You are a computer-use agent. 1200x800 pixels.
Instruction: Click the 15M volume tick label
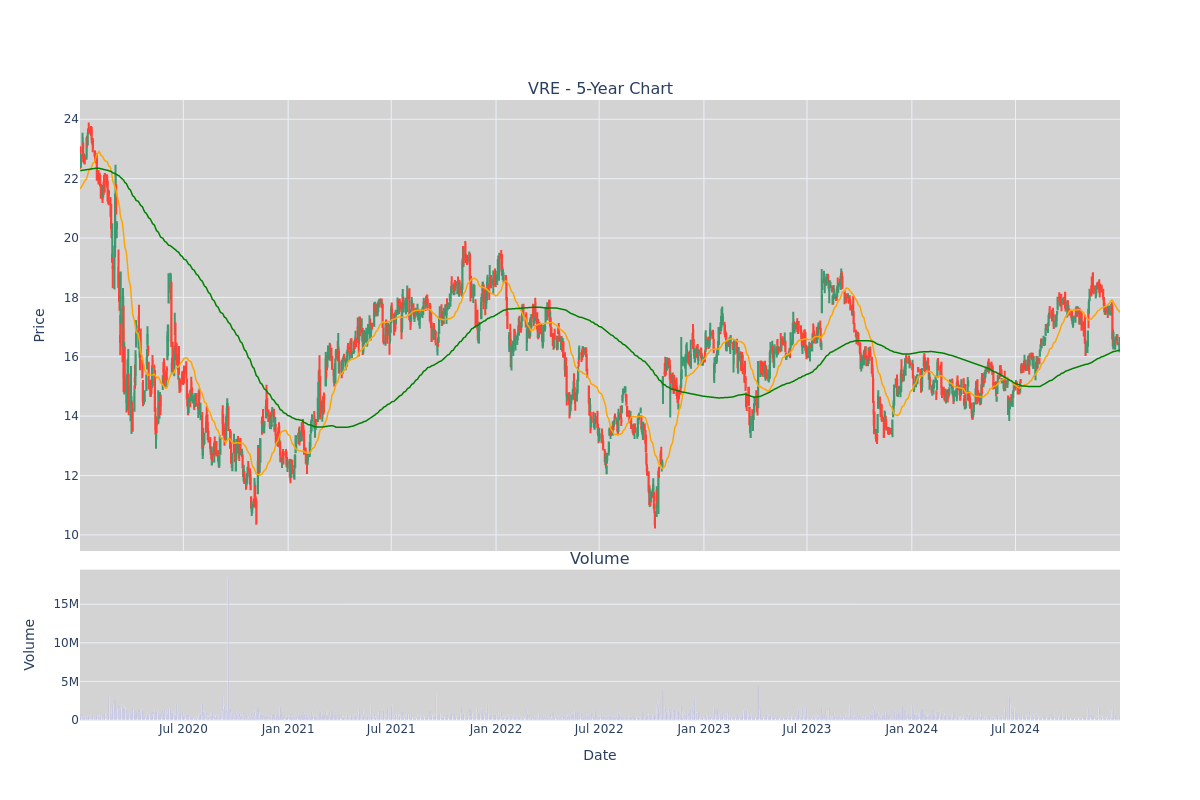click(x=66, y=604)
